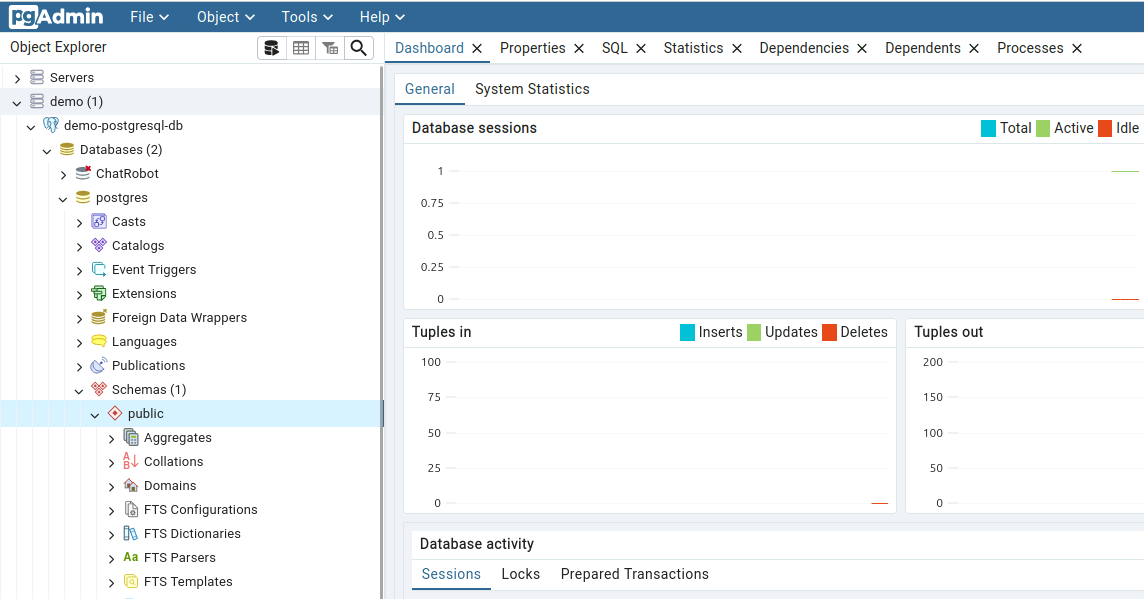Expand the Servers tree node
The height and width of the screenshot is (599, 1144).
click(x=17, y=78)
